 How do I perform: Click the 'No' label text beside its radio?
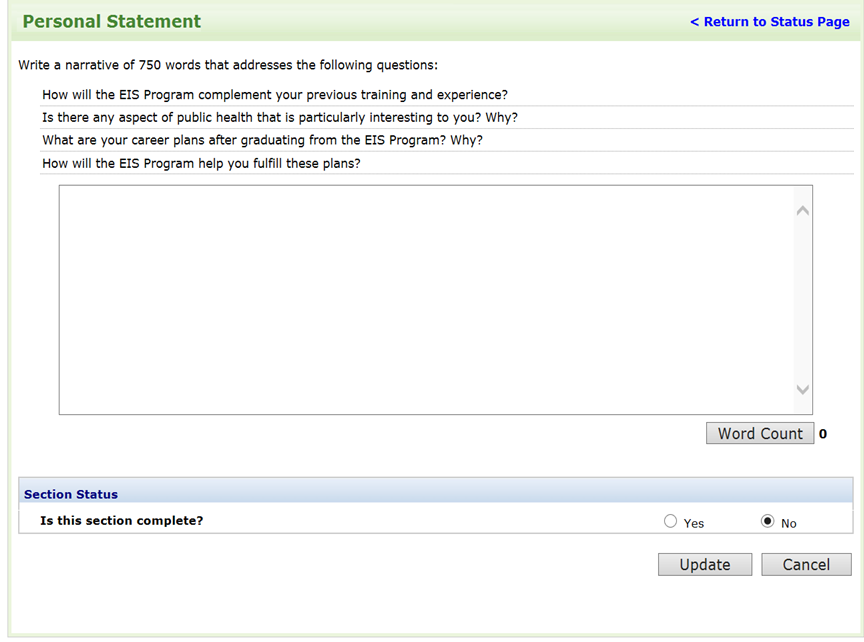[789, 523]
